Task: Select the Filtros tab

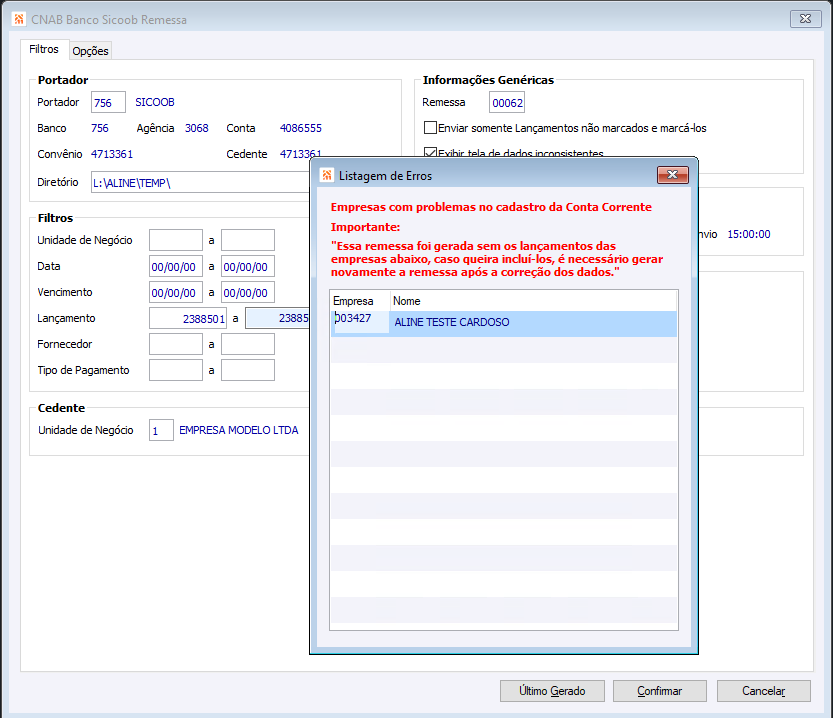Action: click(44, 49)
